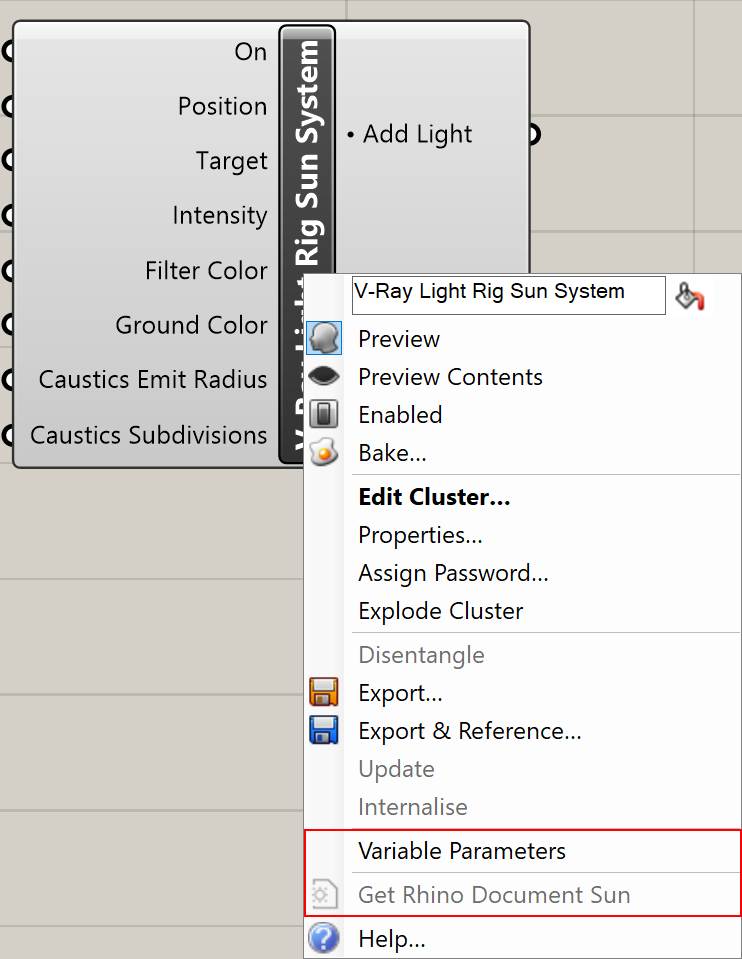
Task: Click the orange Export floppy disk icon
Action: click(x=324, y=692)
